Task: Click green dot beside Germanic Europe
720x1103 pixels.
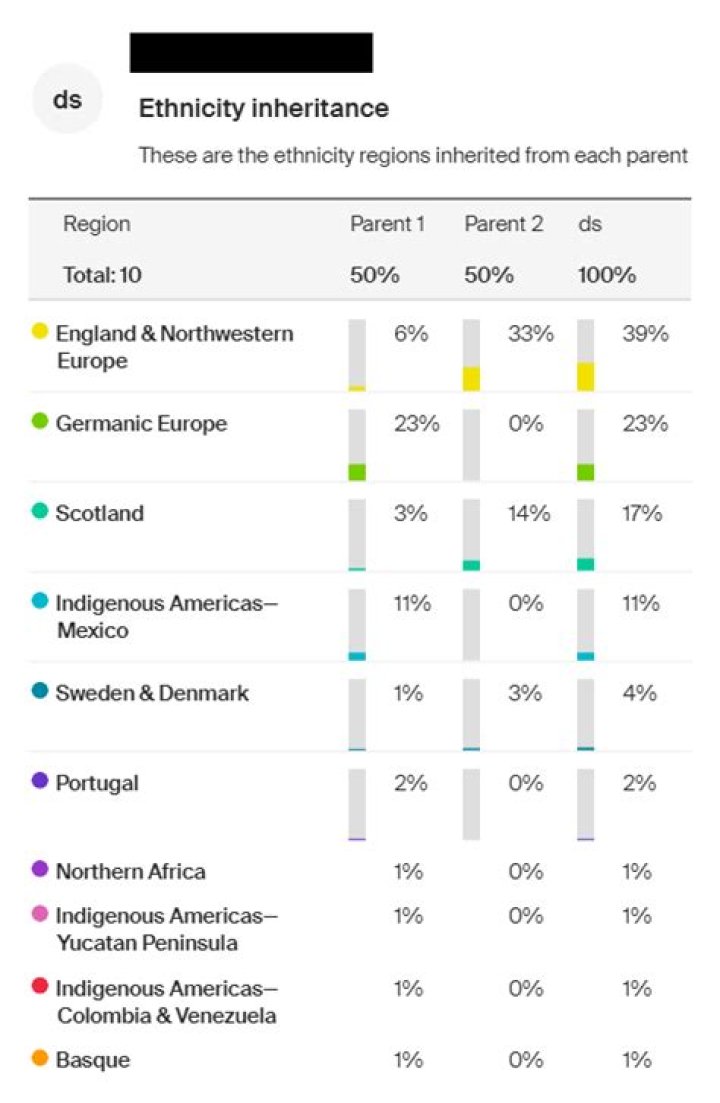Action: (40, 422)
